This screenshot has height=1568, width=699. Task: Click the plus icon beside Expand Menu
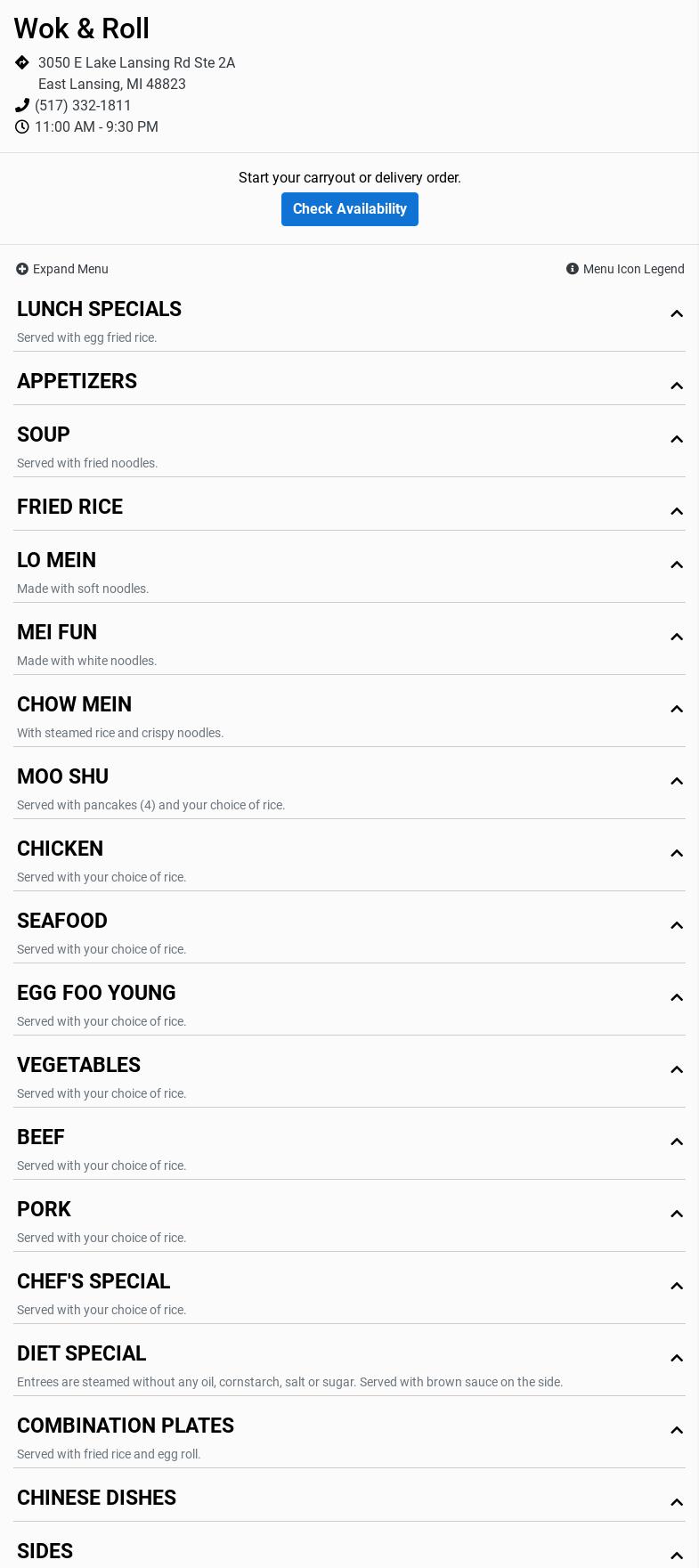22,269
